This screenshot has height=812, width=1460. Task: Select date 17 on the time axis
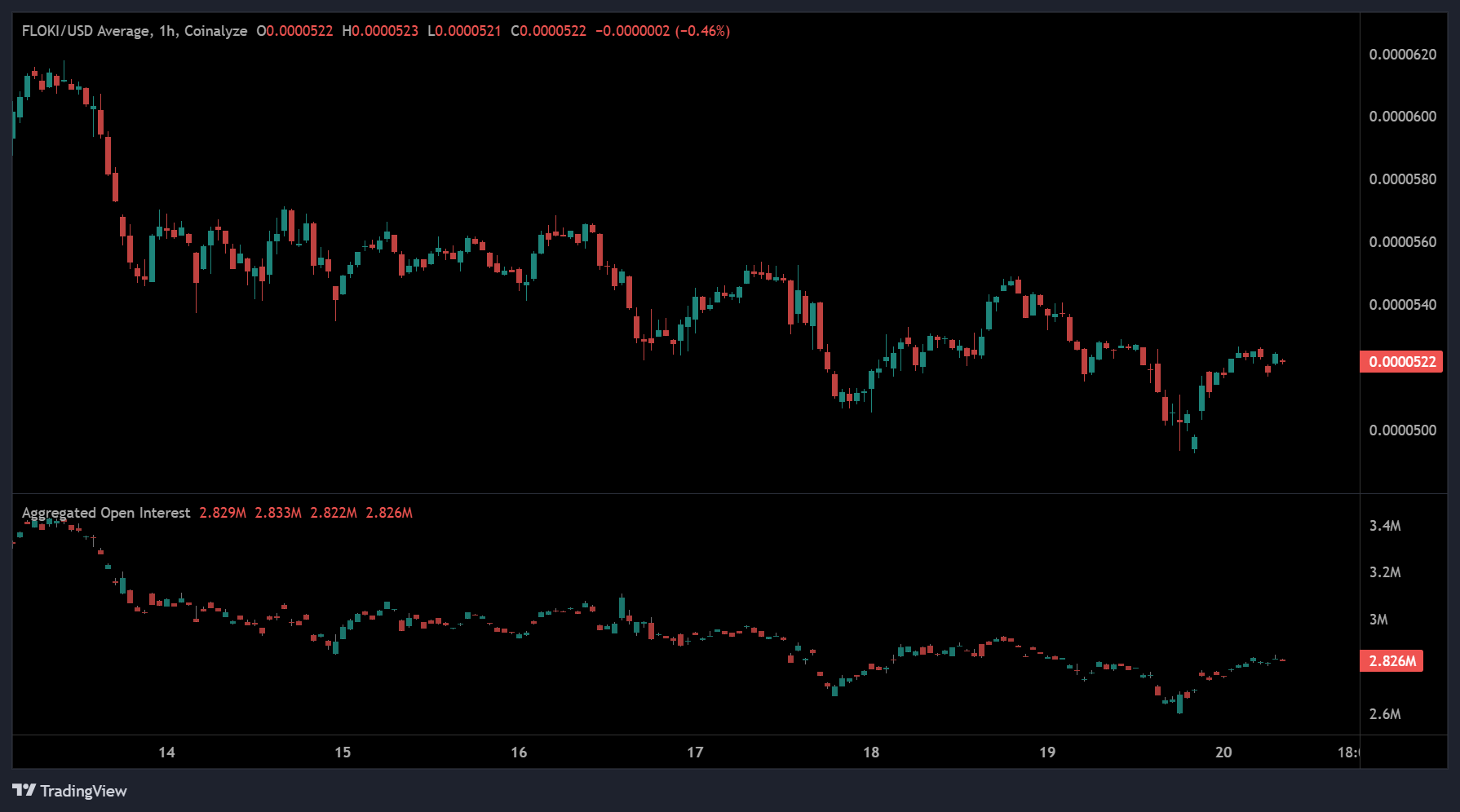coord(695,752)
